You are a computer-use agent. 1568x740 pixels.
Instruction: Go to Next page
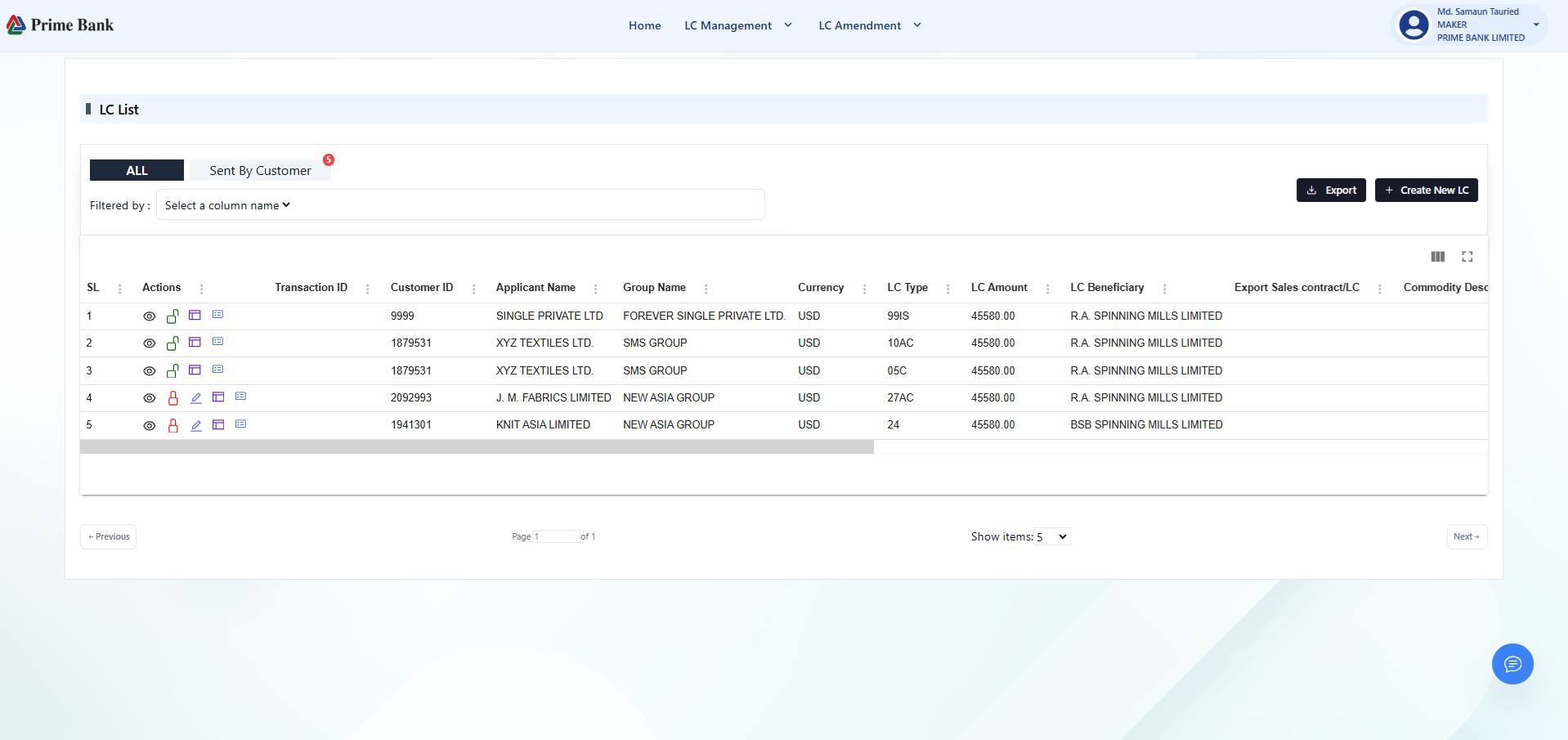[1467, 536]
